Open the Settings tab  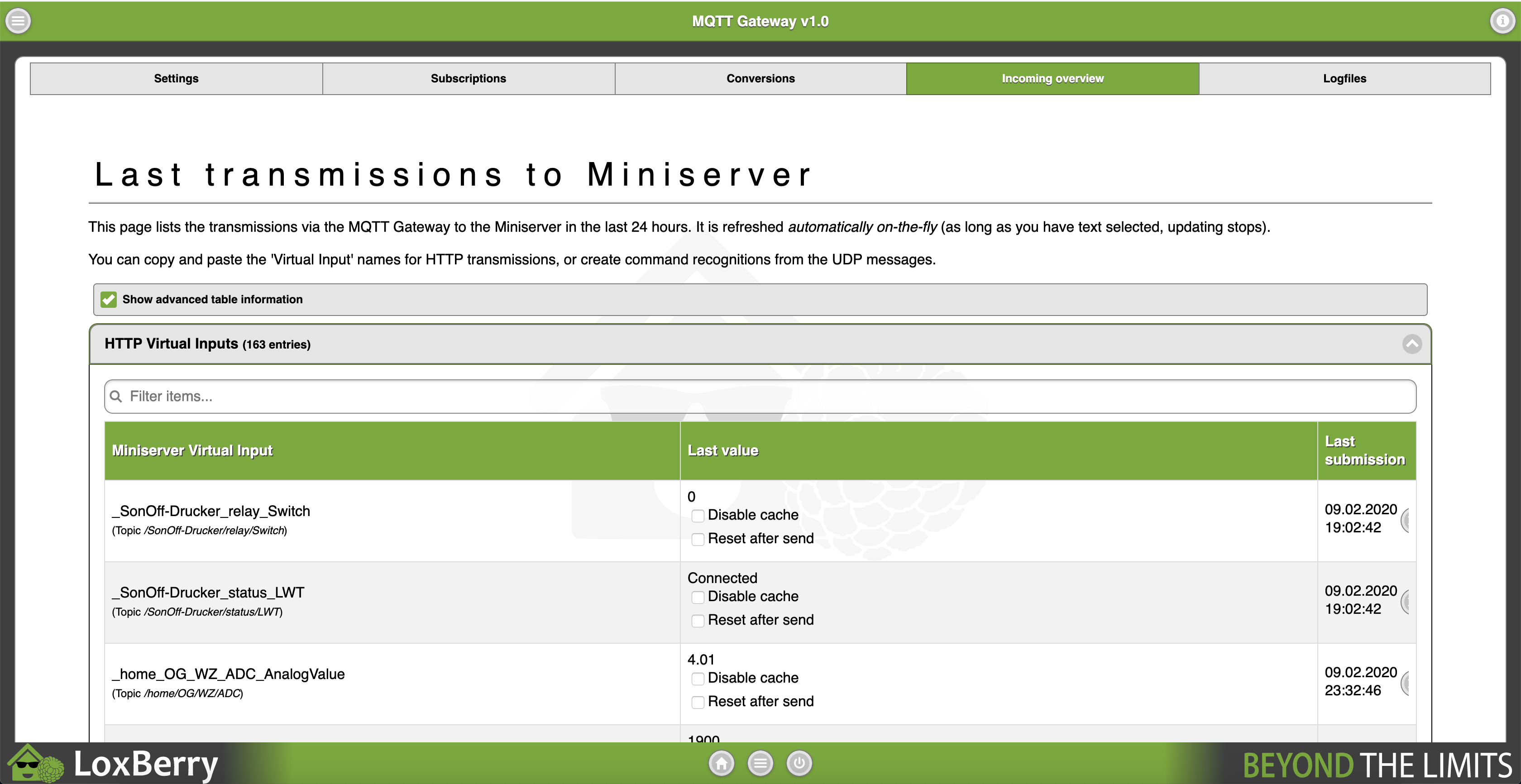tap(176, 78)
